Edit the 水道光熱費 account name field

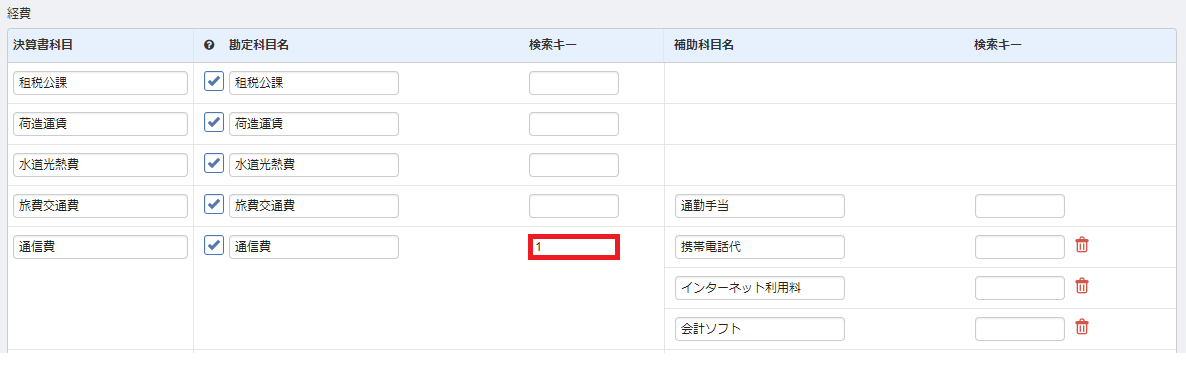click(x=314, y=165)
